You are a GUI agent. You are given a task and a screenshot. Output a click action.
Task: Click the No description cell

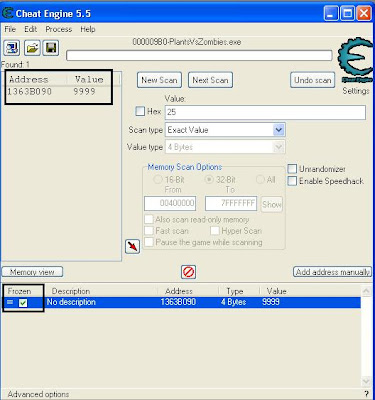[71, 302]
